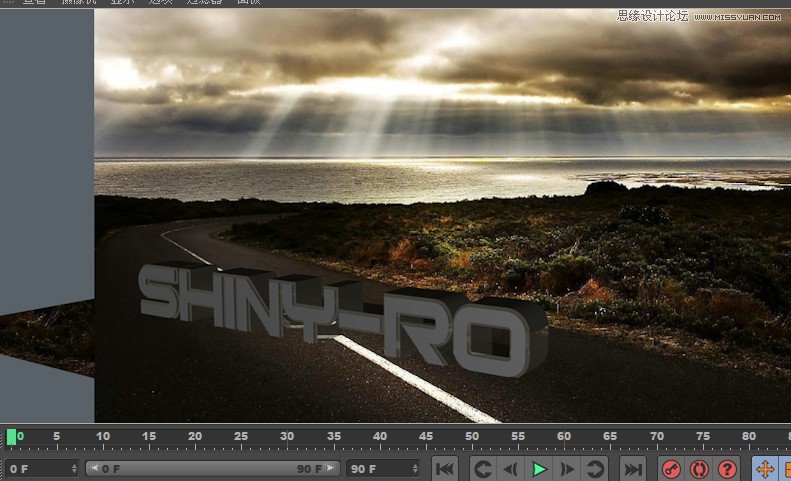This screenshot has width=791, height=481.
Task: Click the green playhead at frame 0
Action: click(11, 437)
